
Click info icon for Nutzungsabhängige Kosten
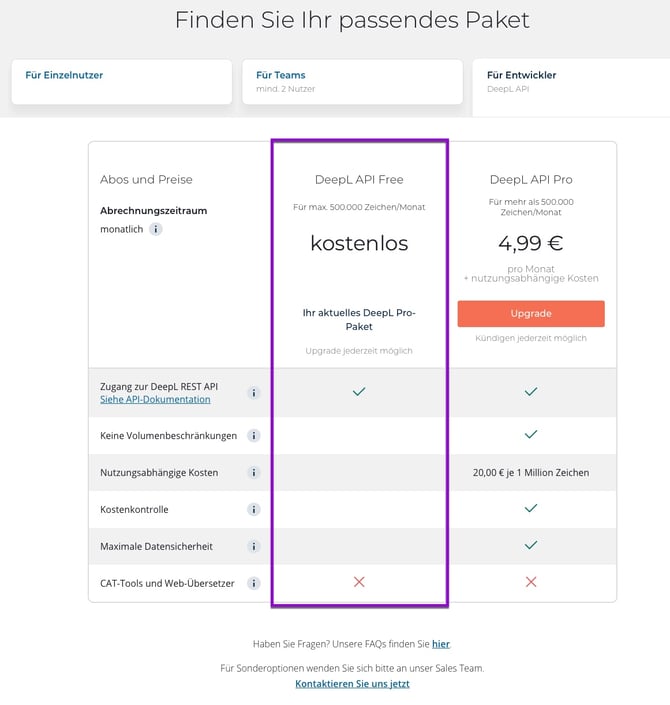coord(253,472)
